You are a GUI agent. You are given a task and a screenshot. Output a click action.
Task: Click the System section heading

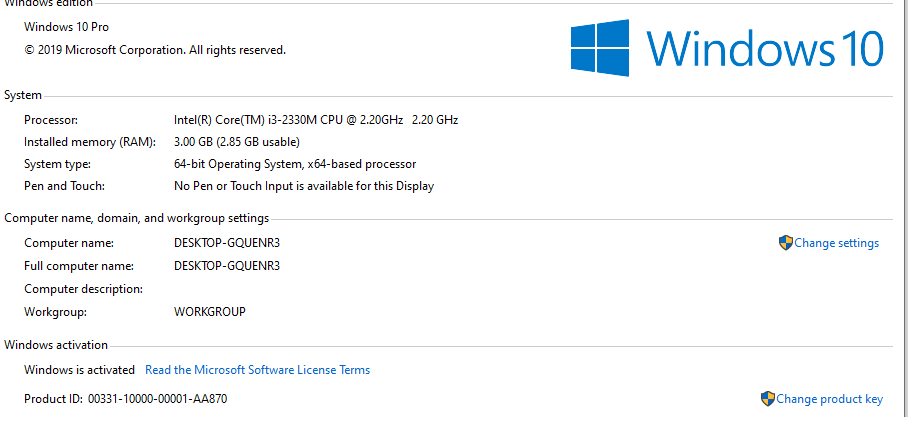point(23,95)
